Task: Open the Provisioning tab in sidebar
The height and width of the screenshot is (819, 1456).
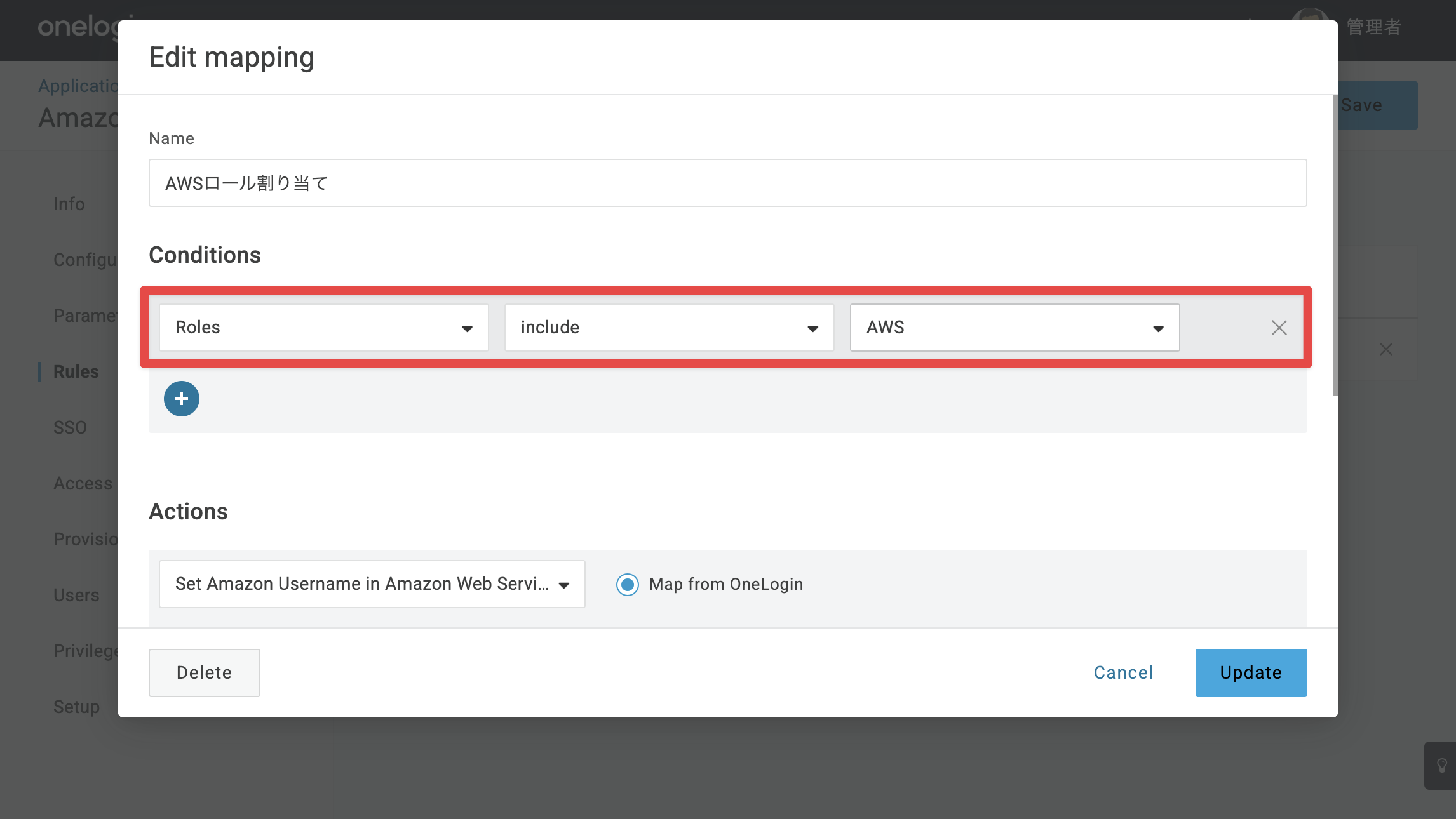Action: [85, 539]
